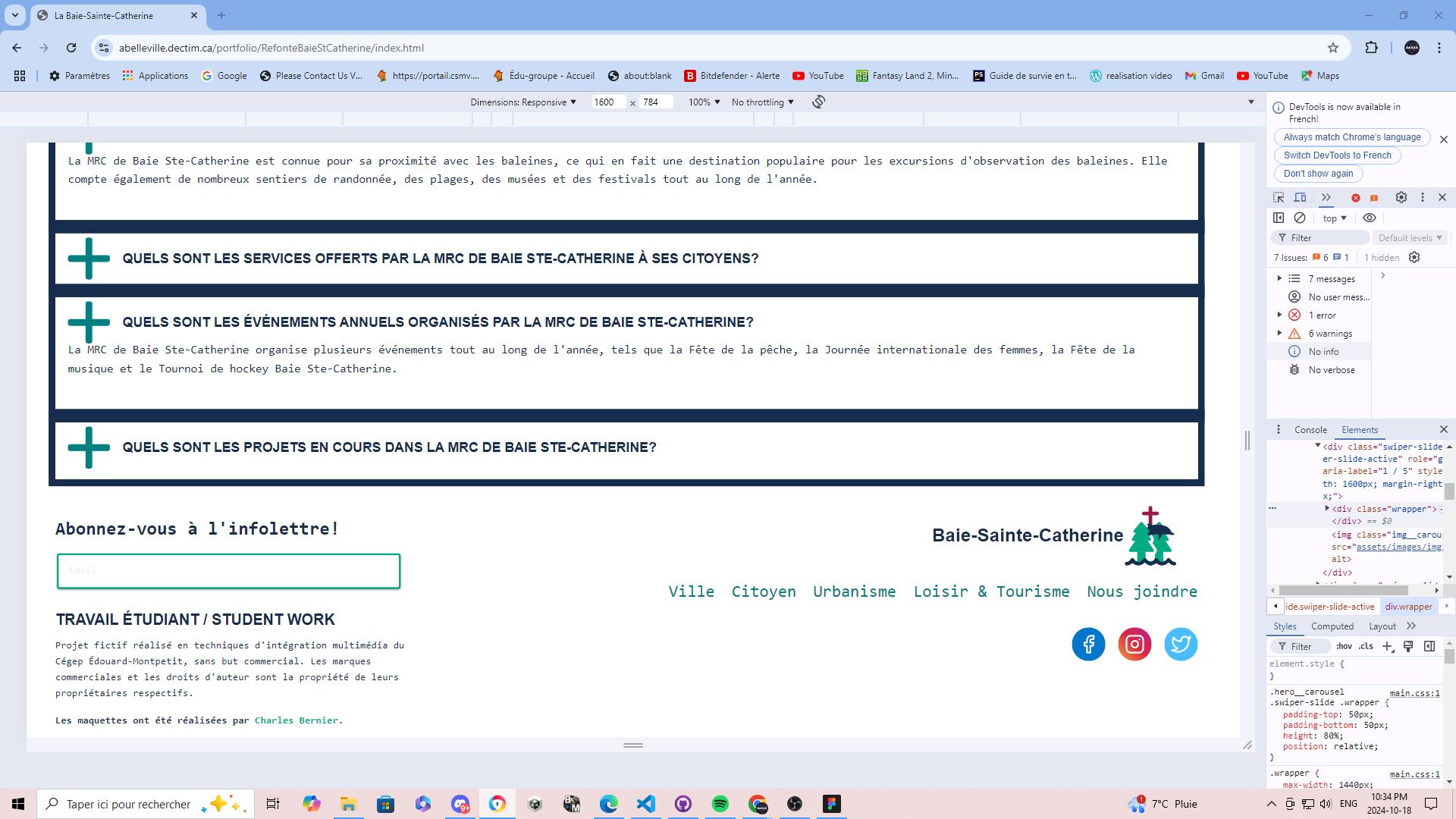
Task: Expand the '6 warnings' section in DevTools
Action: click(1283, 333)
